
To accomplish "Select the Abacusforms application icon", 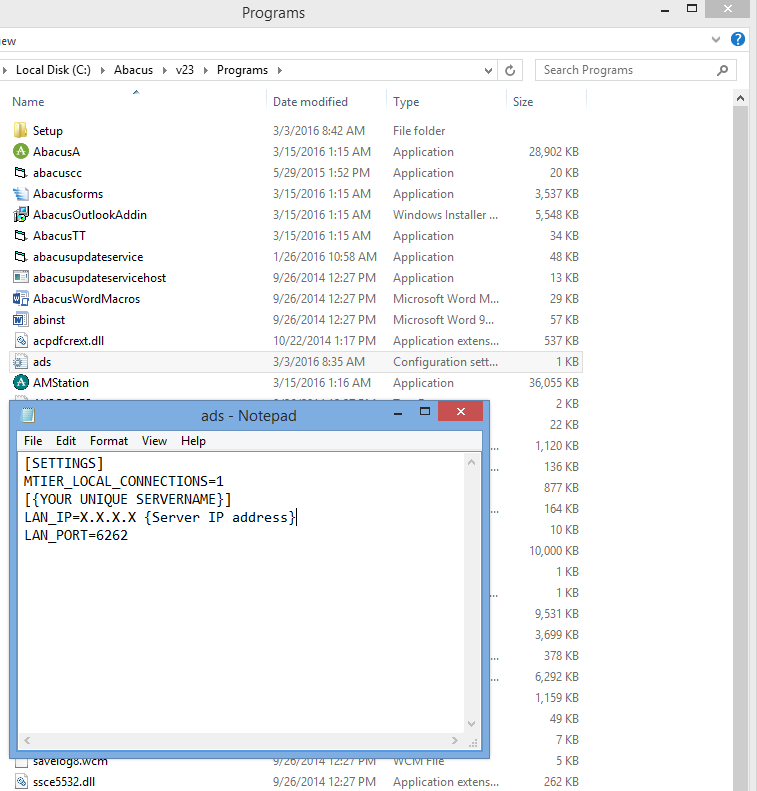I will tap(20, 194).
